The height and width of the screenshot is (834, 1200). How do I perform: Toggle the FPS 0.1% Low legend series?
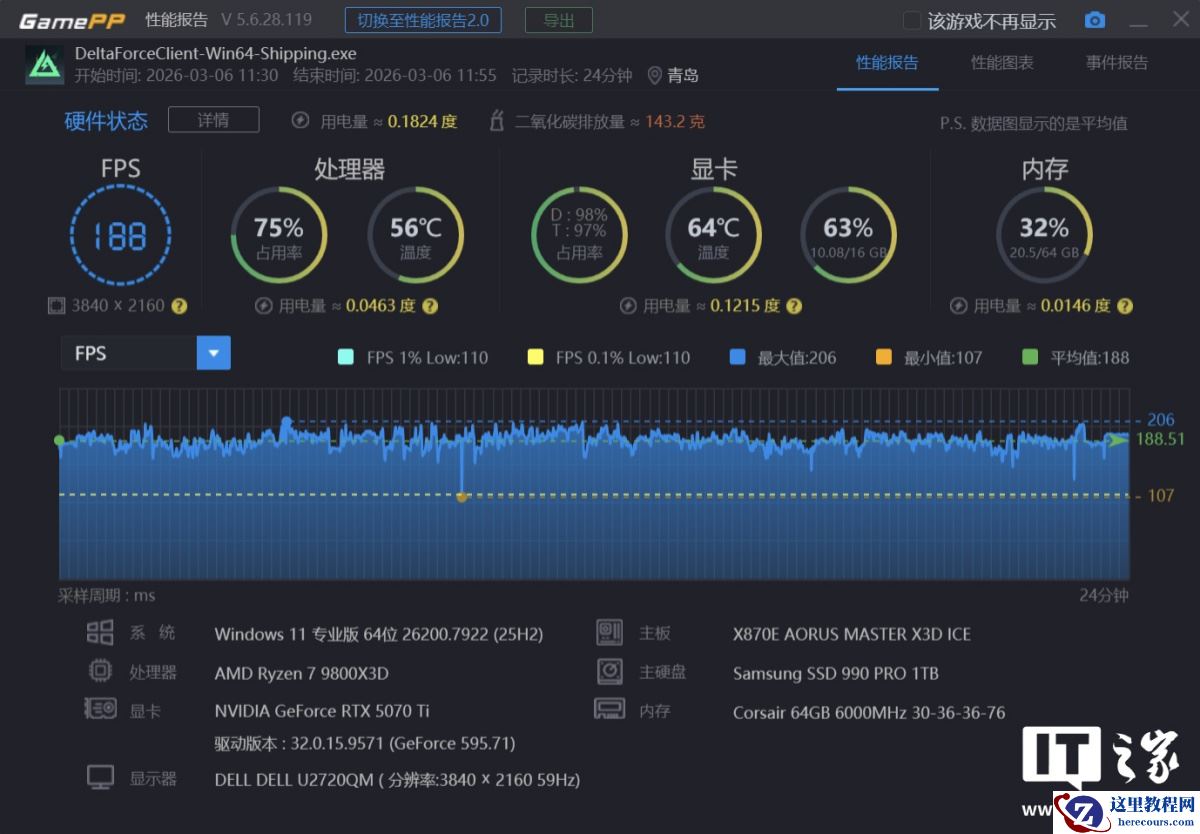536,357
